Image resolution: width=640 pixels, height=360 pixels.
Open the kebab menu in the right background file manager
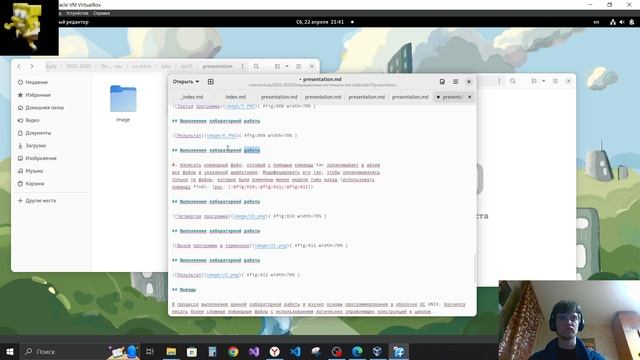499,81
